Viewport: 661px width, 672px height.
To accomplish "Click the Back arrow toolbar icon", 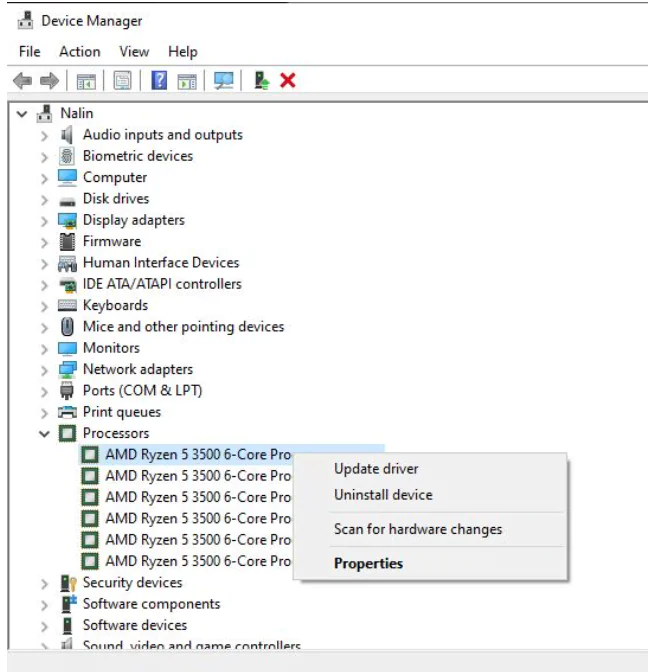I will [x=23, y=81].
